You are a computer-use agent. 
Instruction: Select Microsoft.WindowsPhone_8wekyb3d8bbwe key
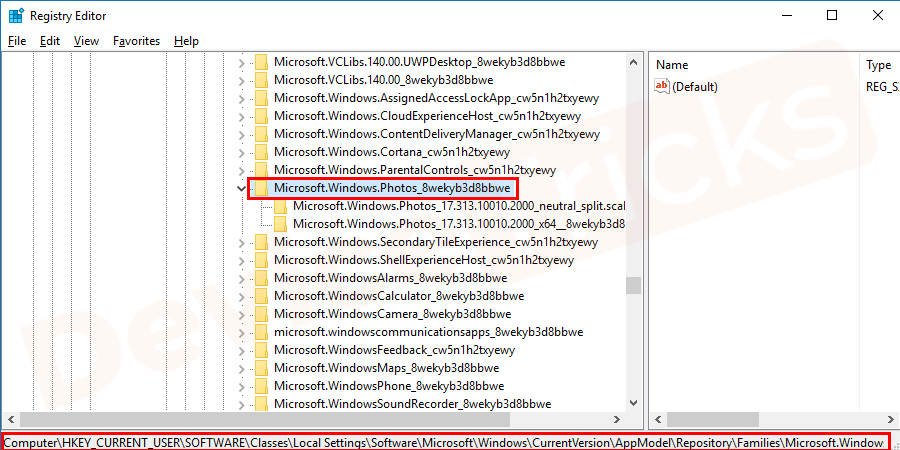pos(388,386)
